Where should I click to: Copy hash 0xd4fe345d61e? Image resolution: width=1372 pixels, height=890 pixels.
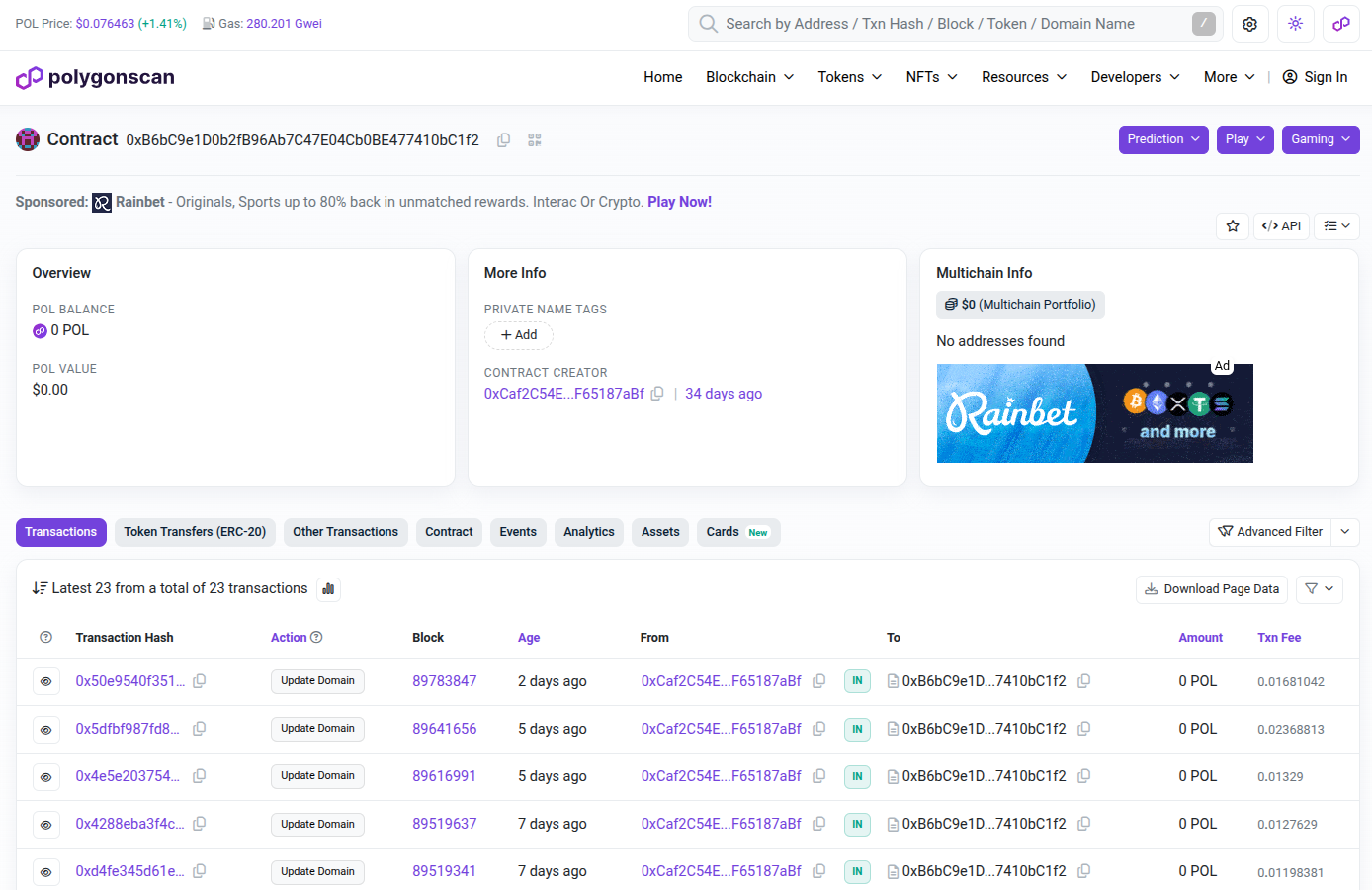pyautogui.click(x=200, y=871)
